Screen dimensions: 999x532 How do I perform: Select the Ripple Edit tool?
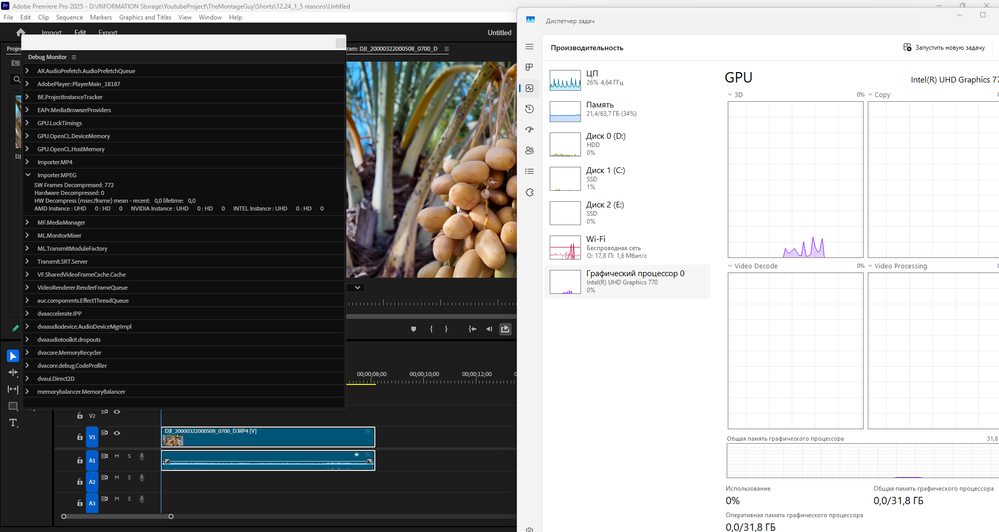(x=14, y=390)
